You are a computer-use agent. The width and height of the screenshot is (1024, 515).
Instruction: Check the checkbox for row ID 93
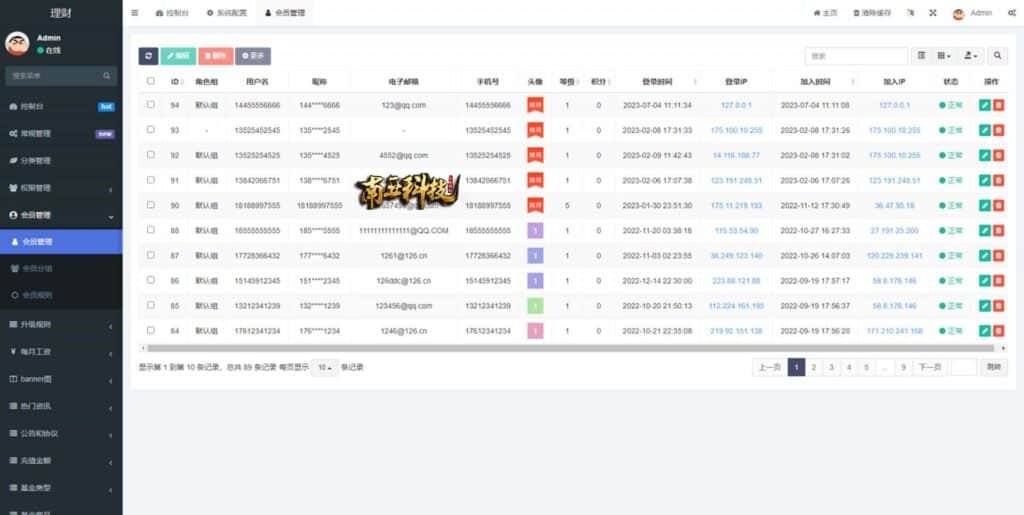point(151,130)
